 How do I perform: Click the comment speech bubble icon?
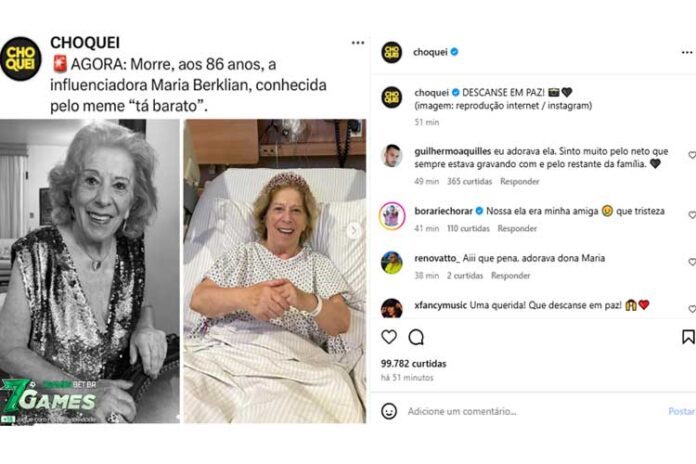point(418,337)
